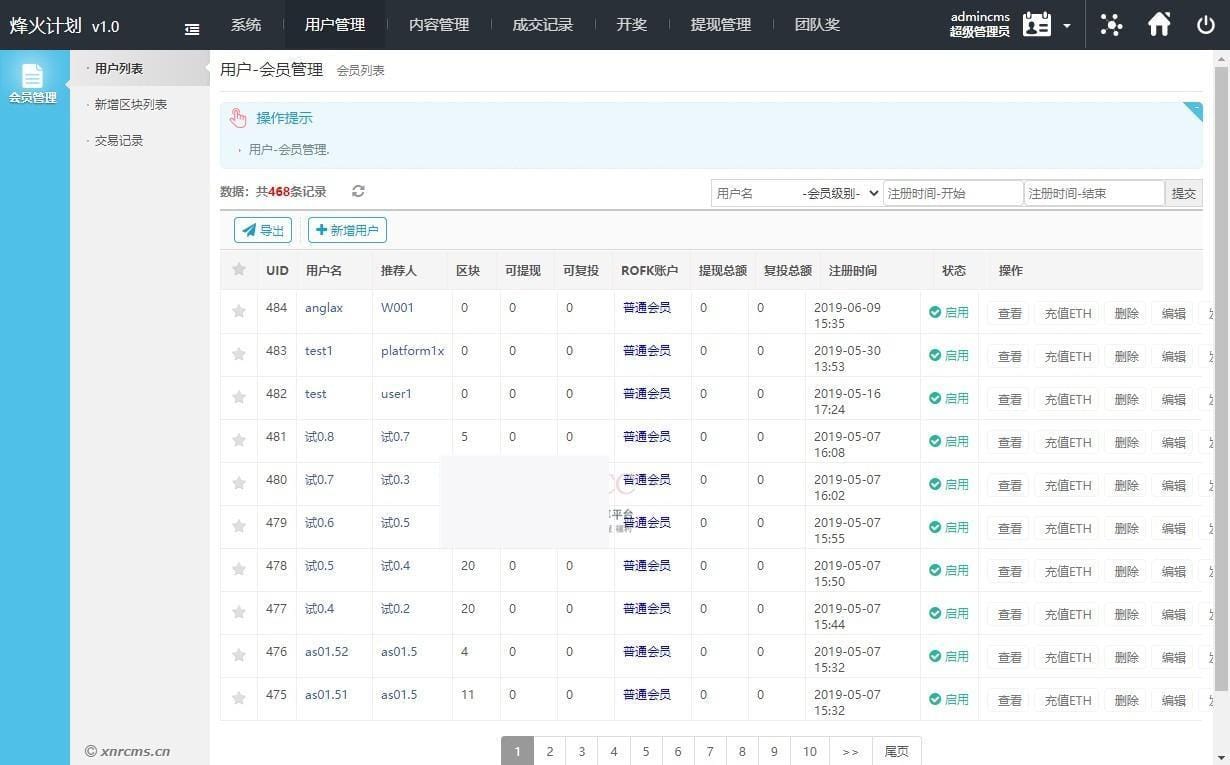Click the refresh icon next to record count
The width and height of the screenshot is (1230, 765).
[x=357, y=192]
